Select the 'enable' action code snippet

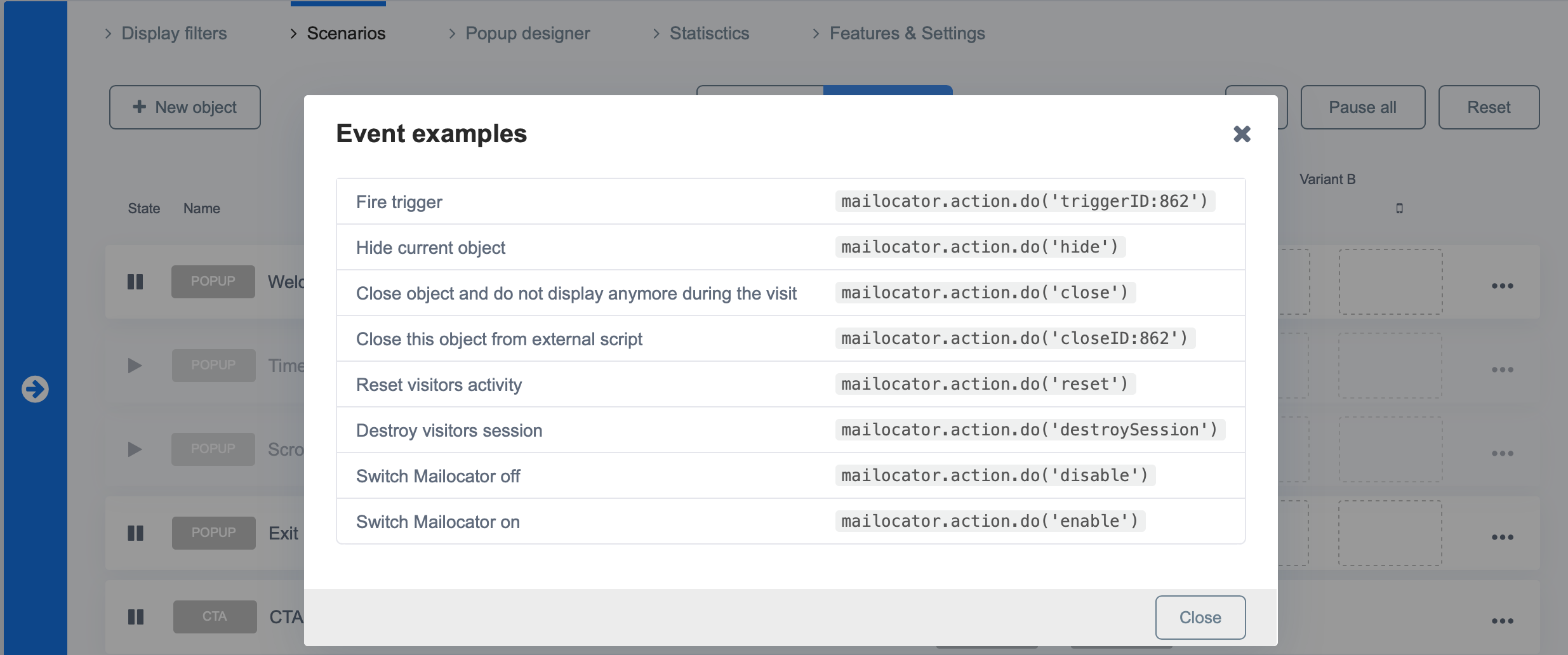point(990,521)
